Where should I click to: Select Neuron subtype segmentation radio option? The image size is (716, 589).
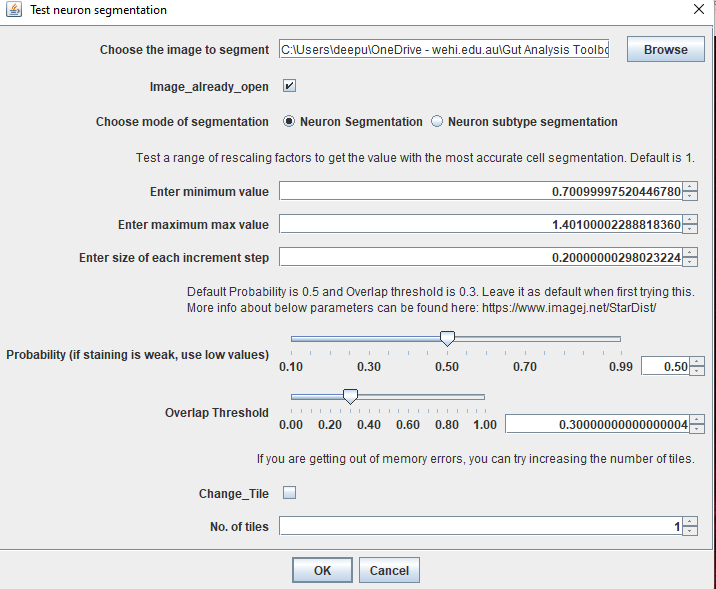[x=437, y=122]
